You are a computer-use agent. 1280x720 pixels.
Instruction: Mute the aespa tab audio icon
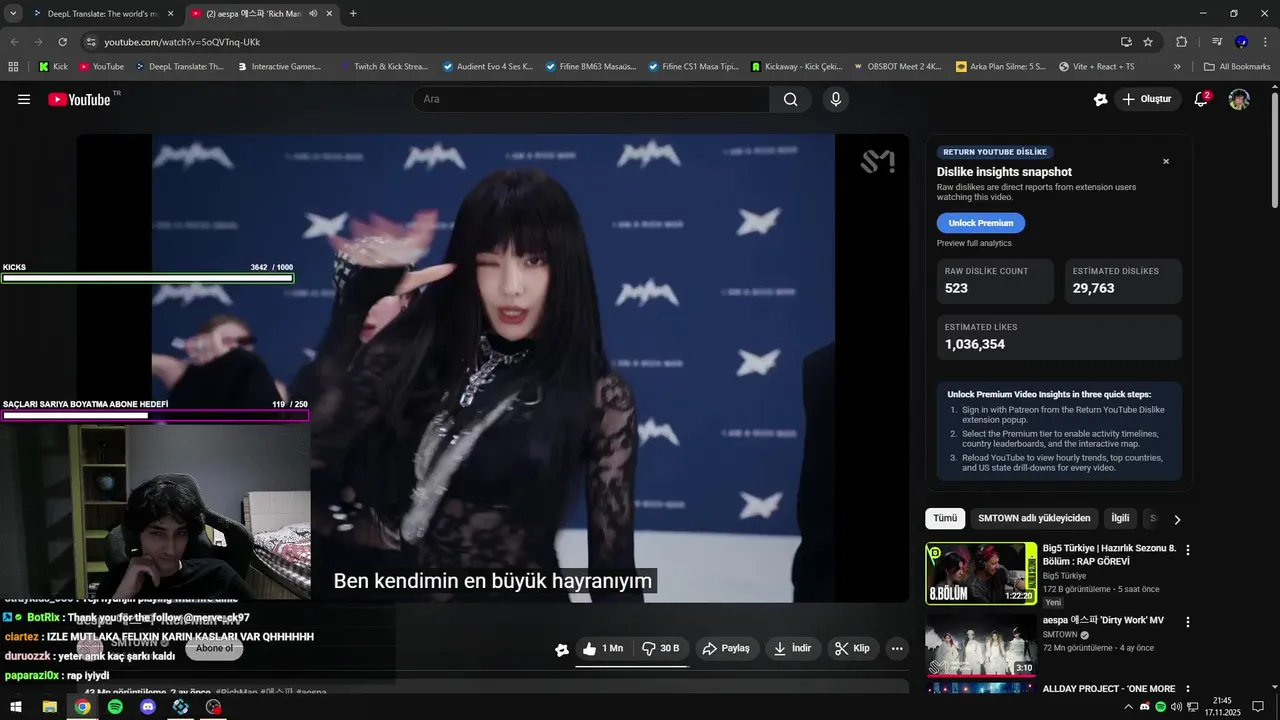coord(313,14)
